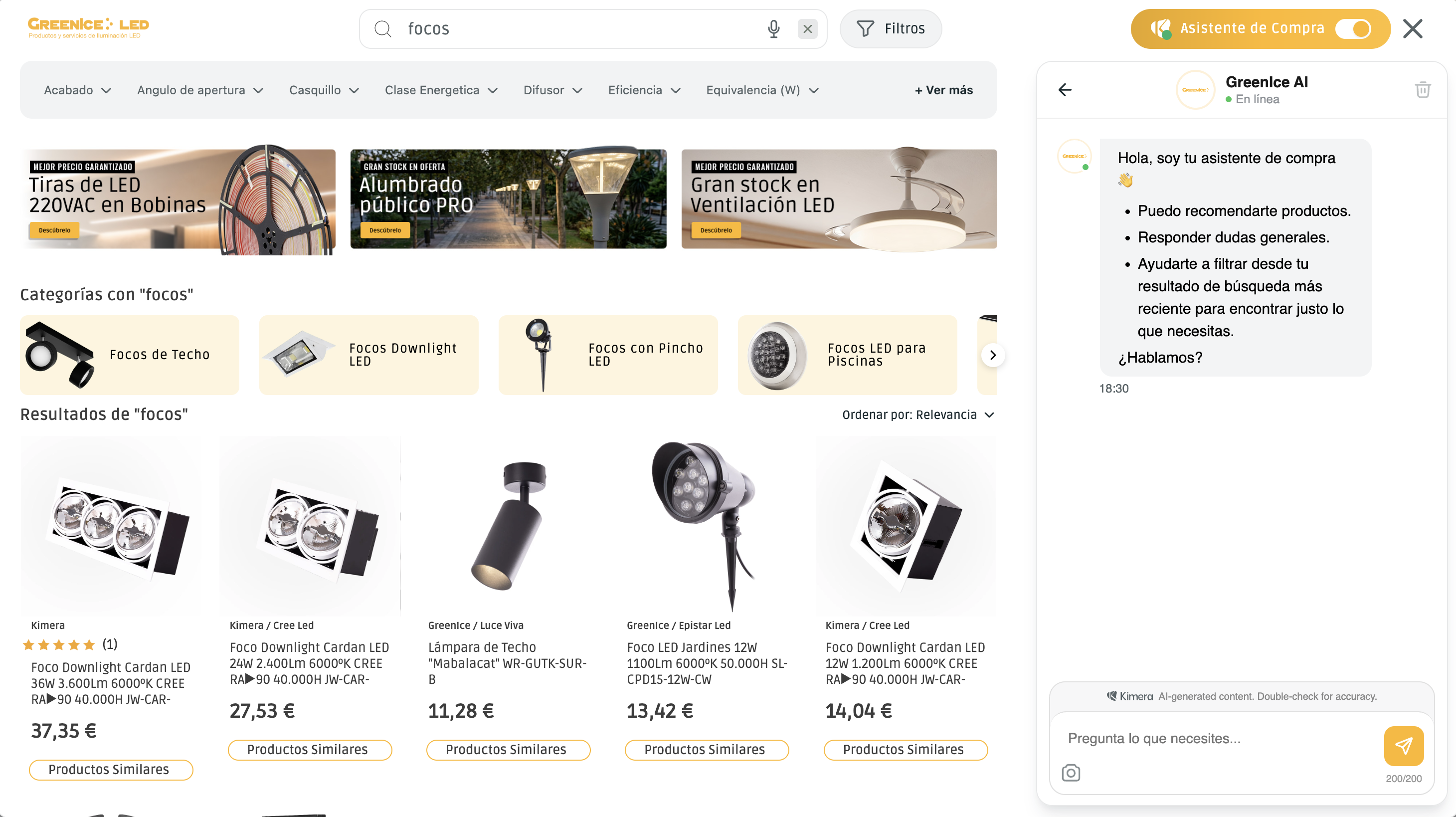Expand the Angulo de apertura dropdown
The width and height of the screenshot is (1456, 817).
click(x=200, y=90)
